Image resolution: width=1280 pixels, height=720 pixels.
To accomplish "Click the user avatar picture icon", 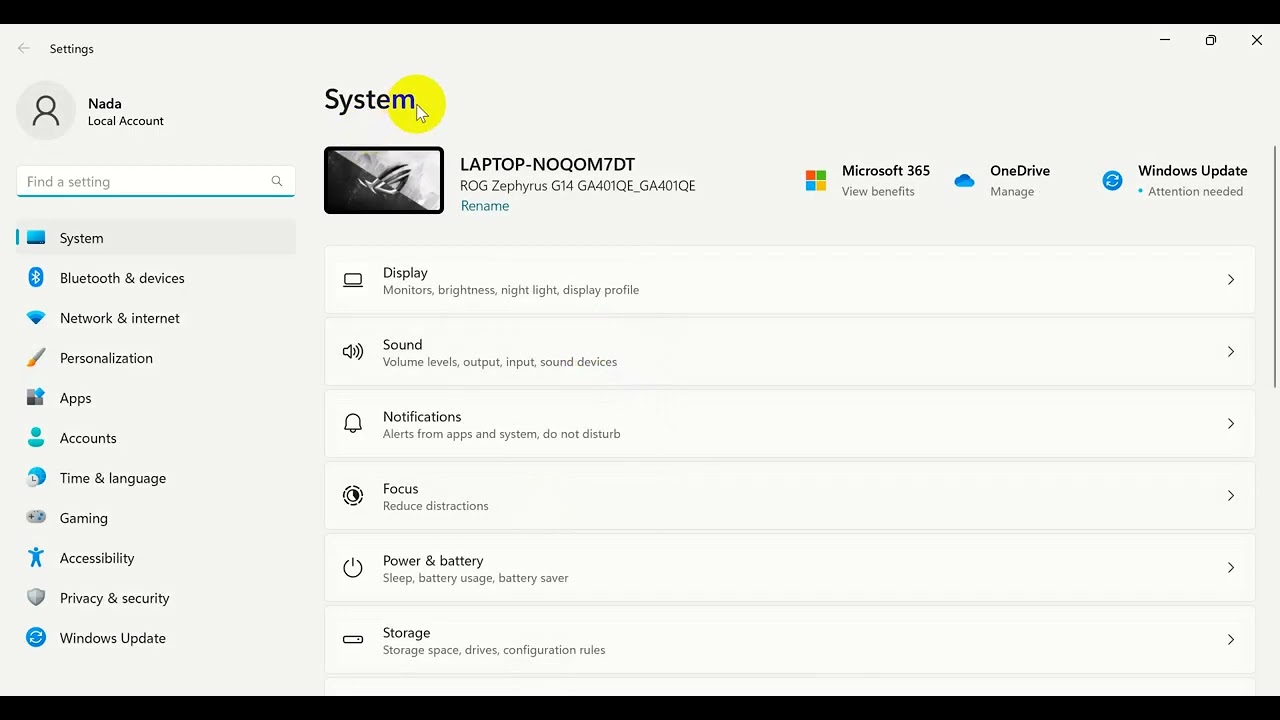I will point(46,110).
